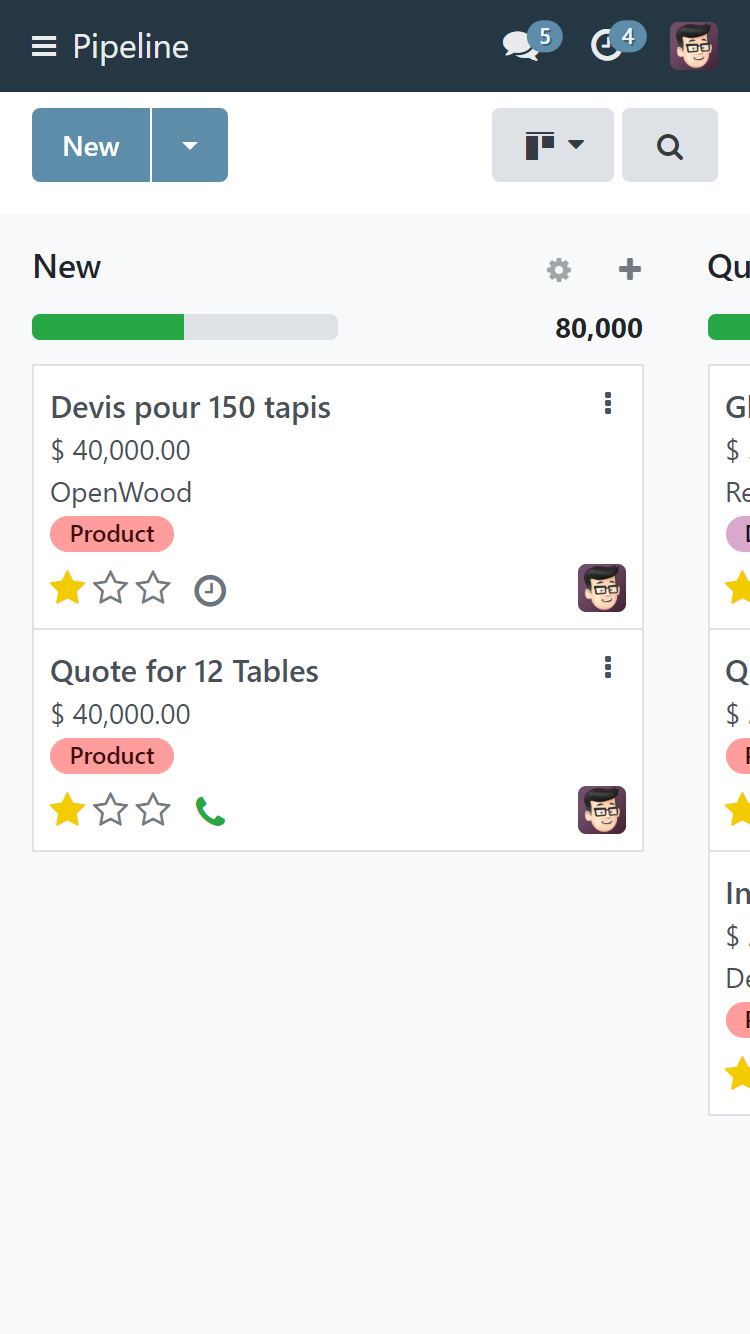This screenshot has height=1334, width=750.
Task: Click the green progress bar of New column
Action: click(x=108, y=327)
